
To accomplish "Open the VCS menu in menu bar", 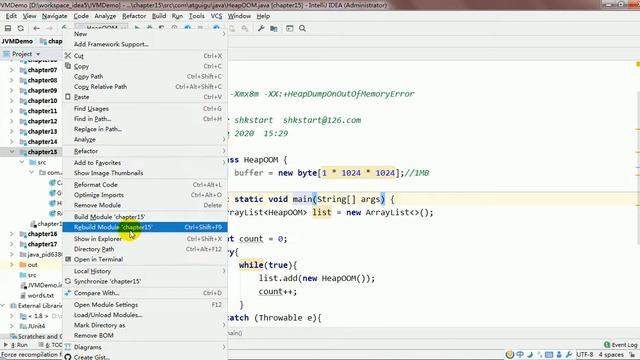I will [216, 16].
